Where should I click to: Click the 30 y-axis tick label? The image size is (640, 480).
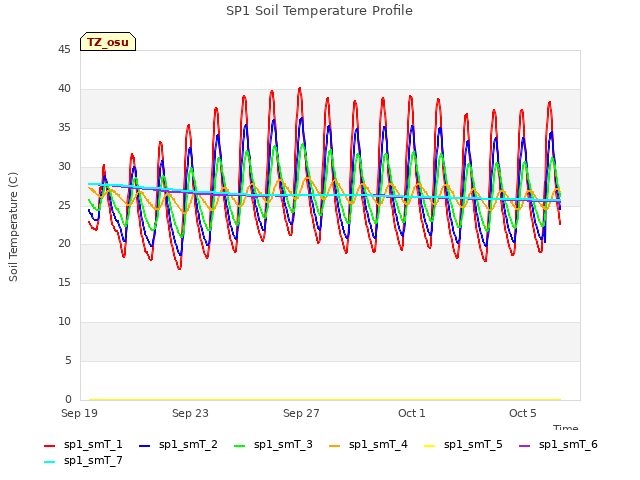64,167
